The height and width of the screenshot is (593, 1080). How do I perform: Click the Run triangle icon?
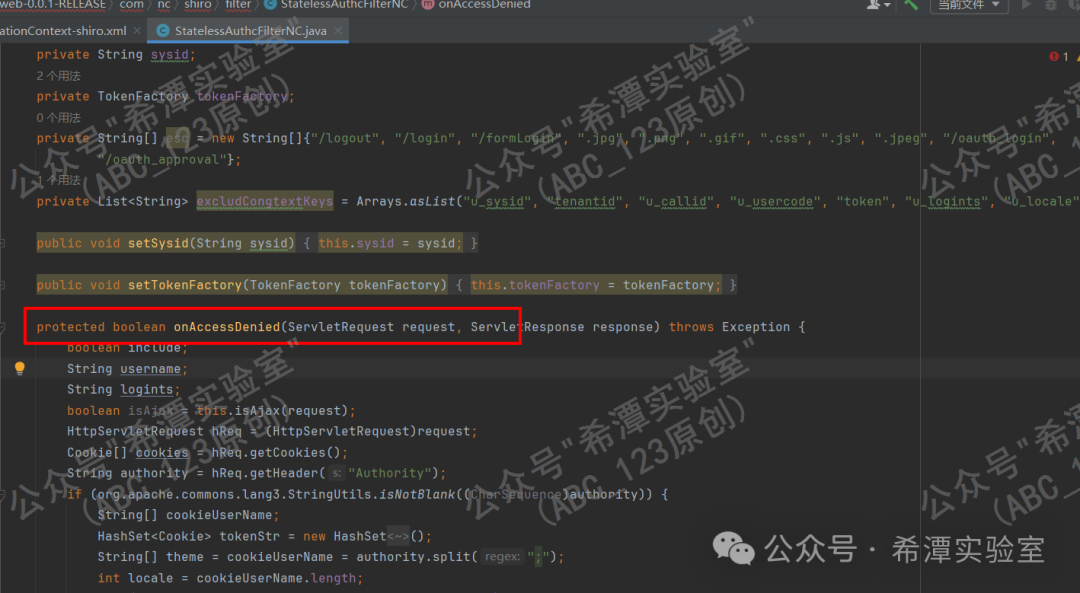point(1026,5)
